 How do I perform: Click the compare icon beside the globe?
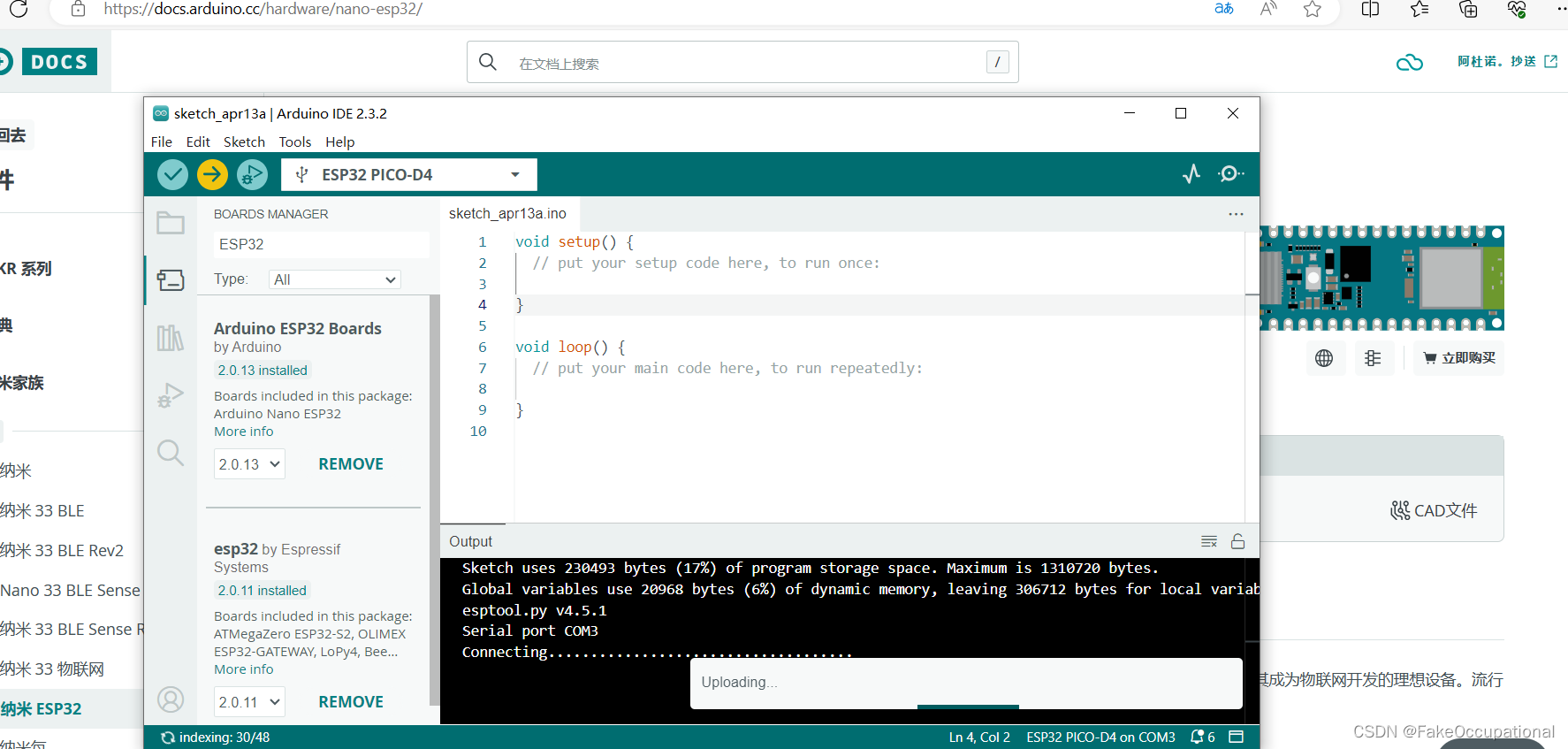point(1373,358)
